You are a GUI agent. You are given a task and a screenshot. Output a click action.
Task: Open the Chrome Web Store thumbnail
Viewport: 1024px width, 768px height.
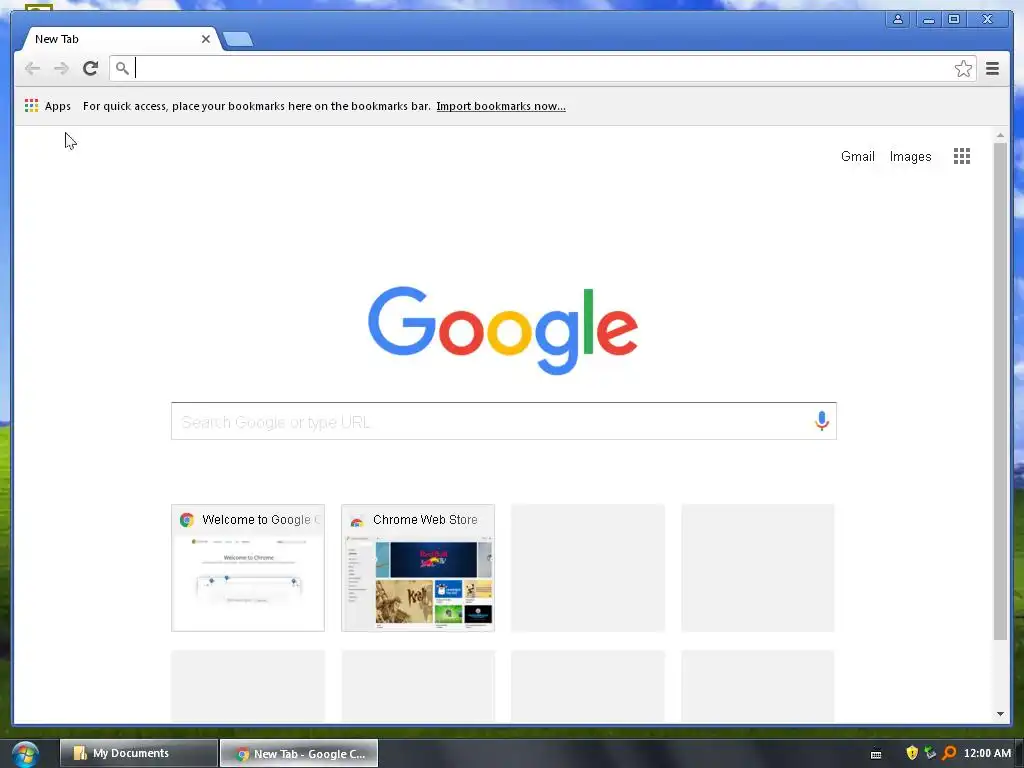tap(418, 568)
